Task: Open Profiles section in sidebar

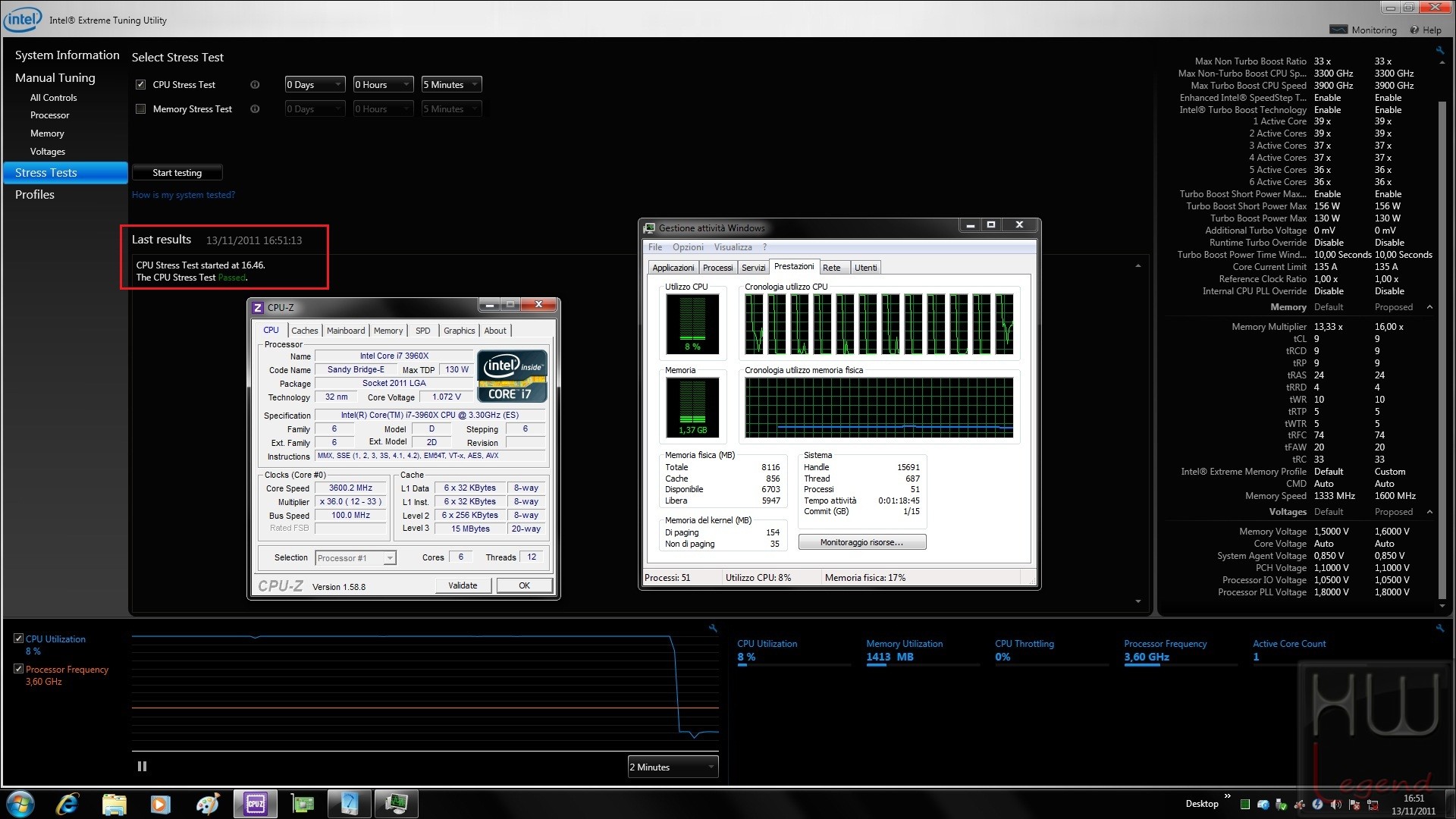Action: point(35,195)
